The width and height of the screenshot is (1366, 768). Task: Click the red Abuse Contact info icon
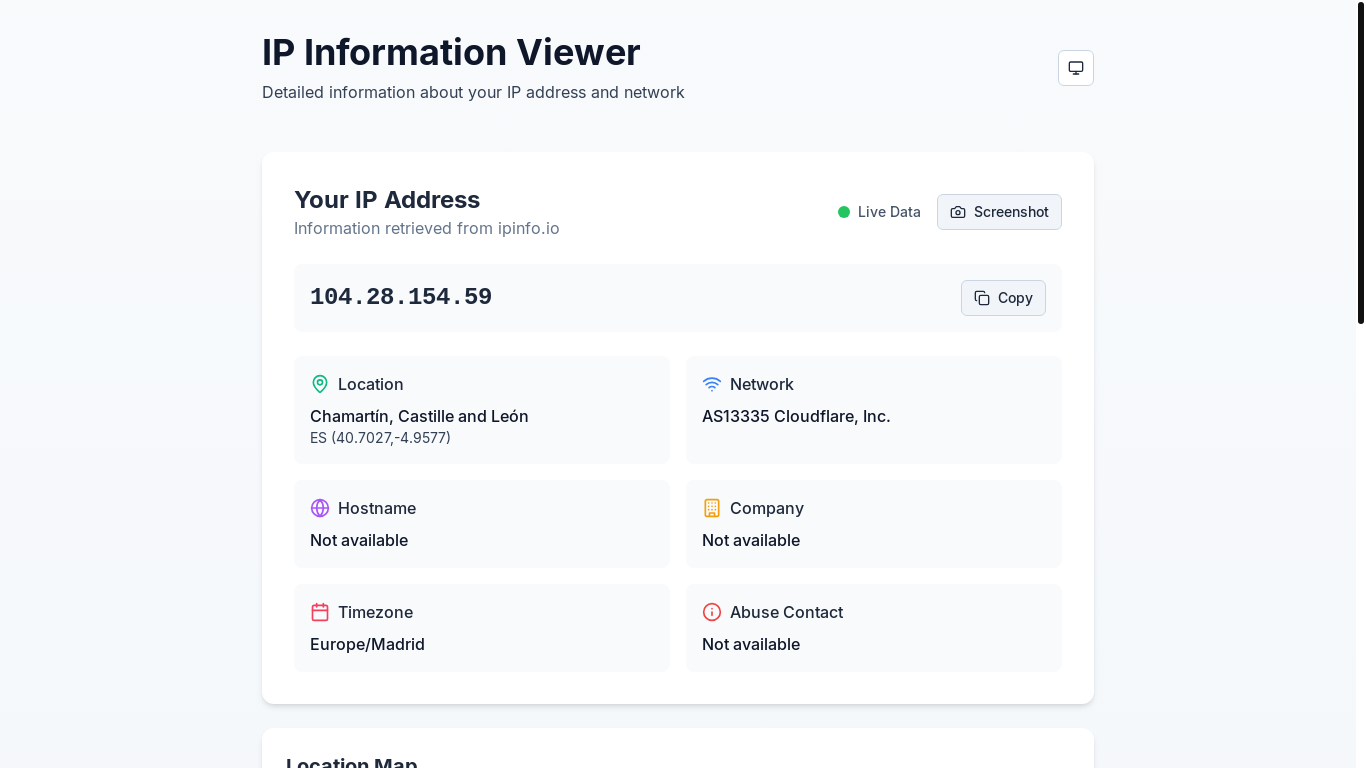coord(712,612)
